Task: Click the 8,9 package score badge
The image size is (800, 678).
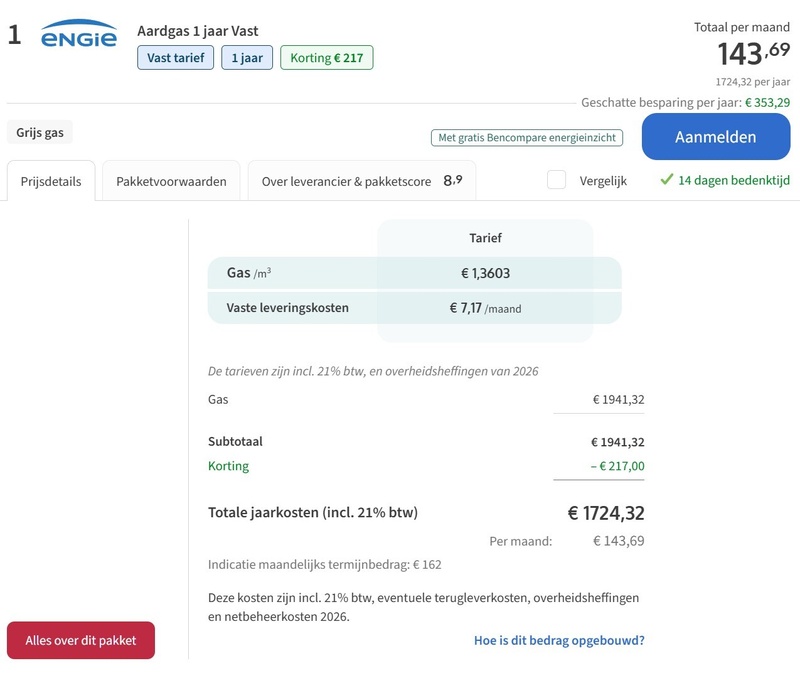Action: pos(453,181)
